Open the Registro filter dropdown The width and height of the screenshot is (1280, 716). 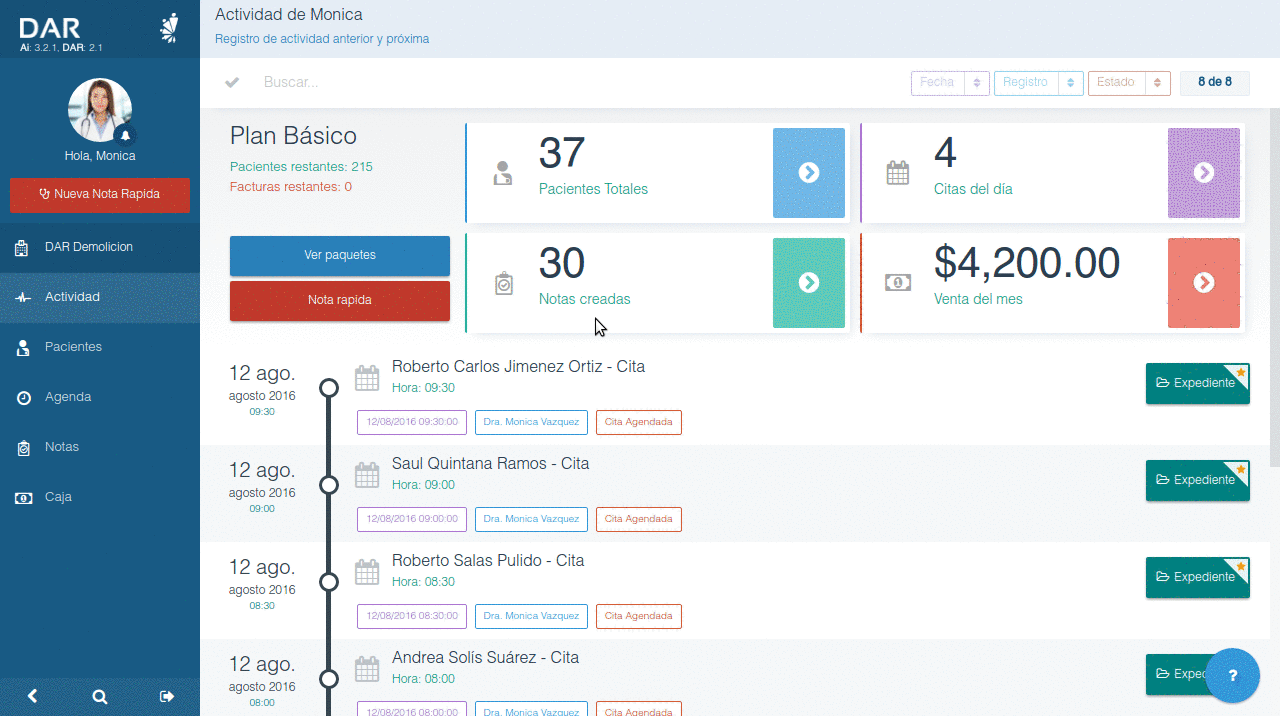(x=1039, y=83)
